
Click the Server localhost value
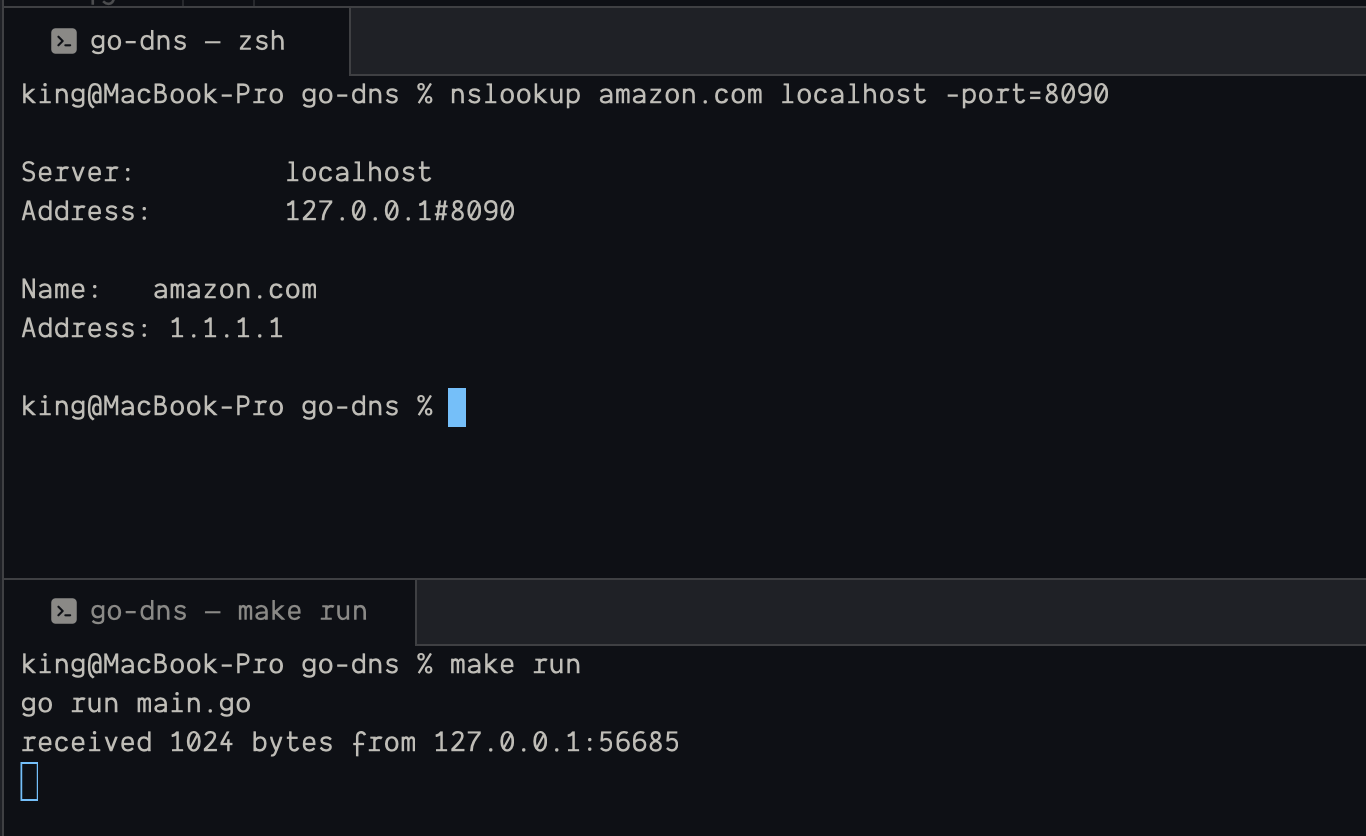(358, 173)
